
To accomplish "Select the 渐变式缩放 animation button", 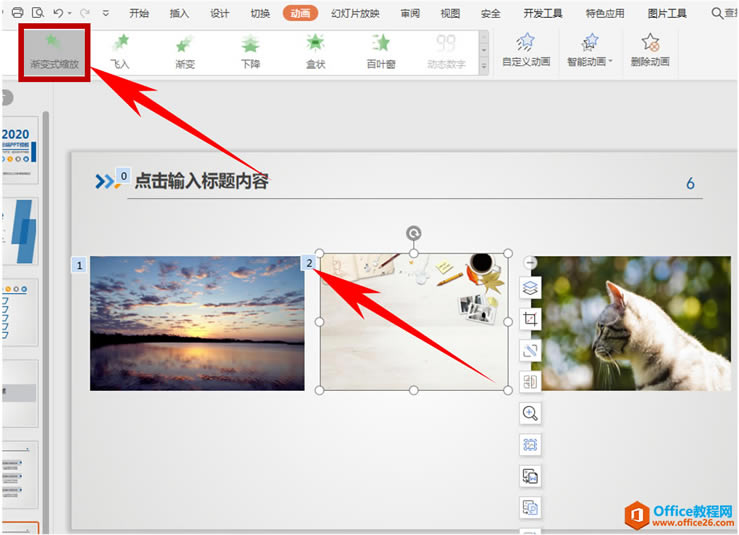I will click(x=54, y=53).
